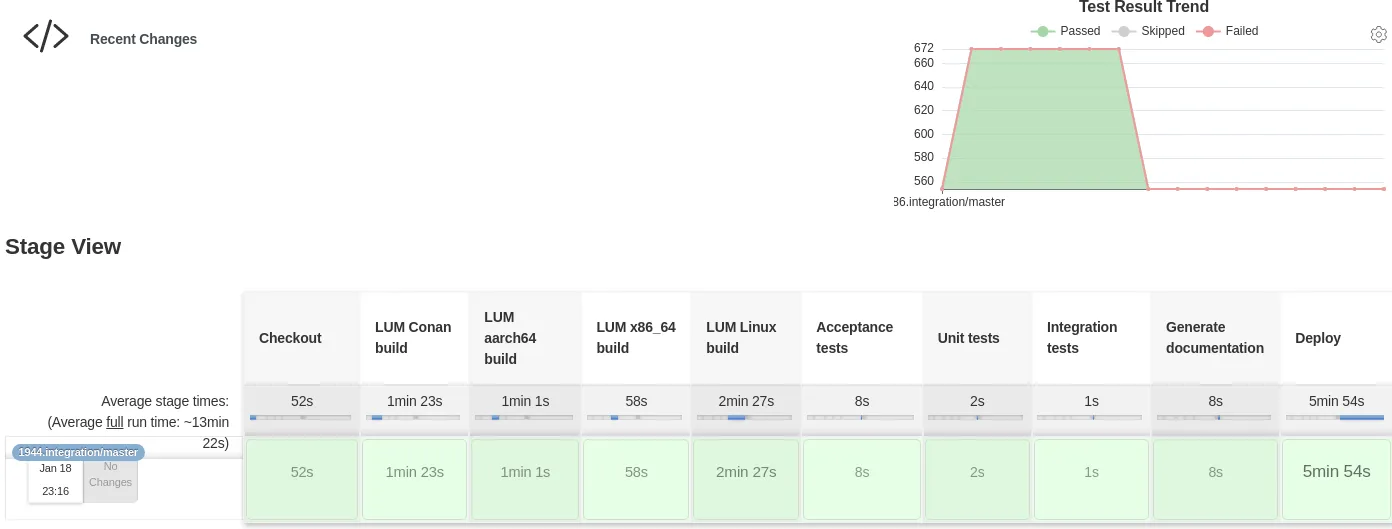
Task: Click the Integration tests column header
Action: 1091,338
